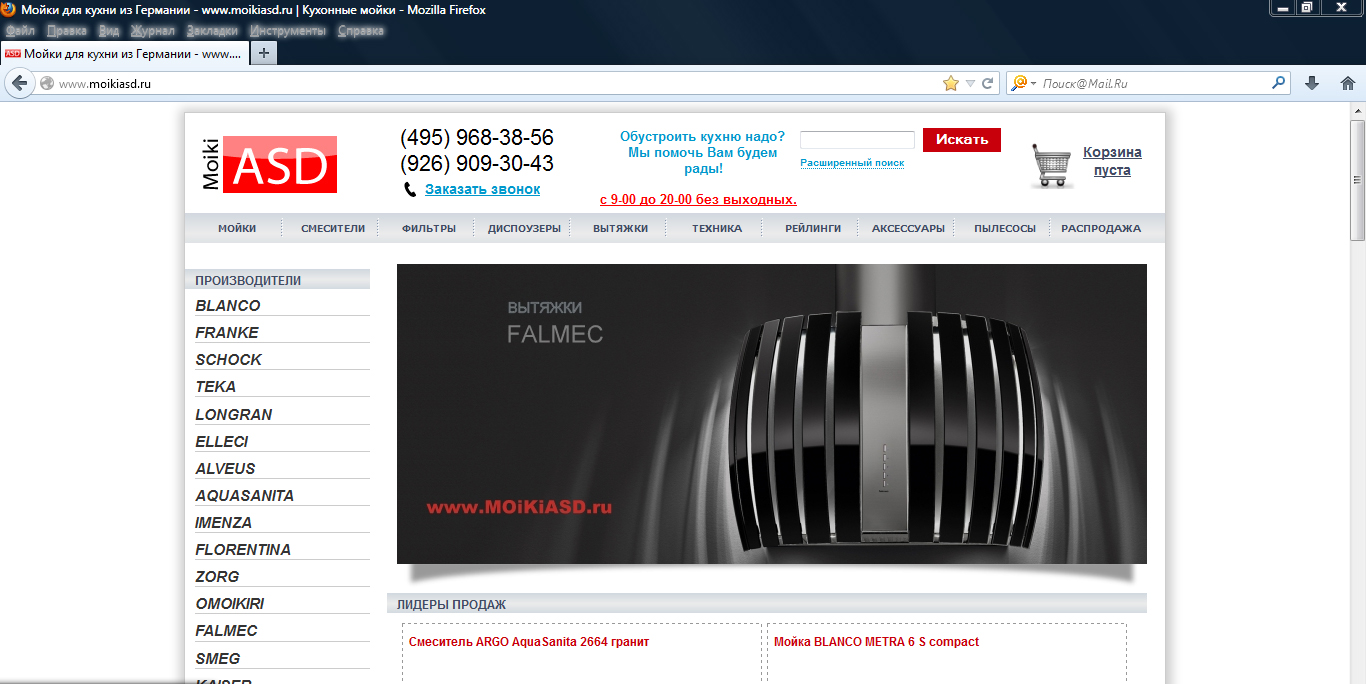The height and width of the screenshot is (684, 1366).
Task: Click the Falmec hood banner image
Action: coord(771,414)
